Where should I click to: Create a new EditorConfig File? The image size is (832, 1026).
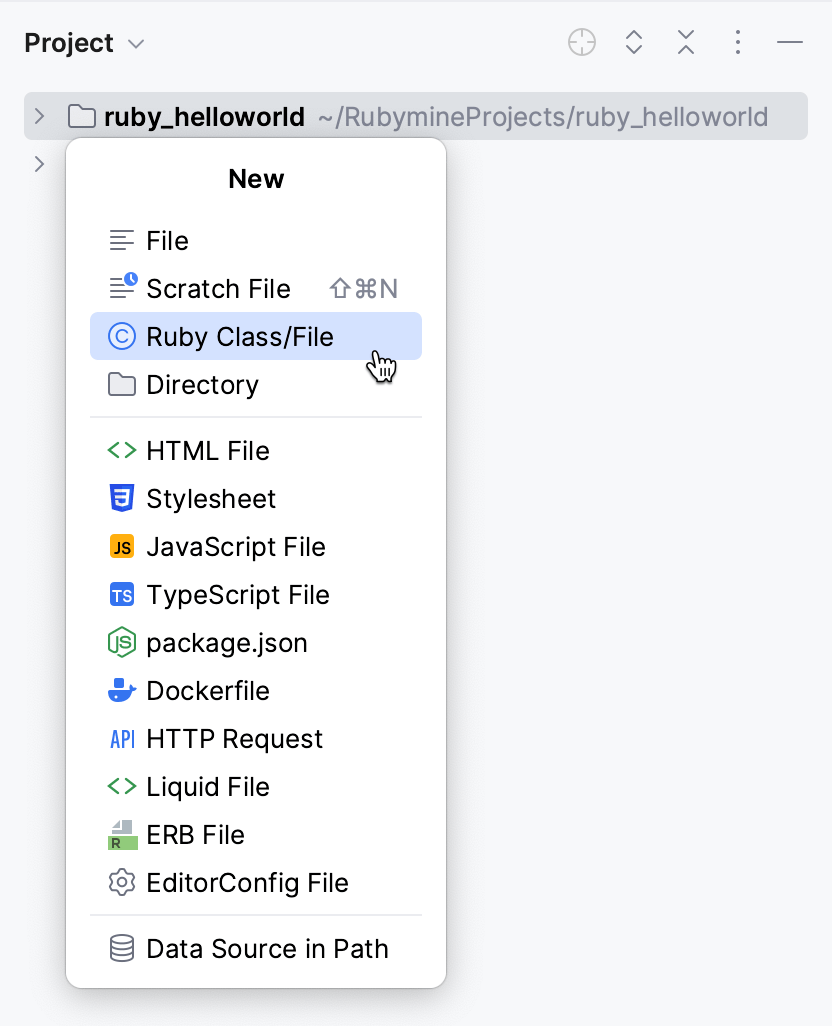point(247,883)
